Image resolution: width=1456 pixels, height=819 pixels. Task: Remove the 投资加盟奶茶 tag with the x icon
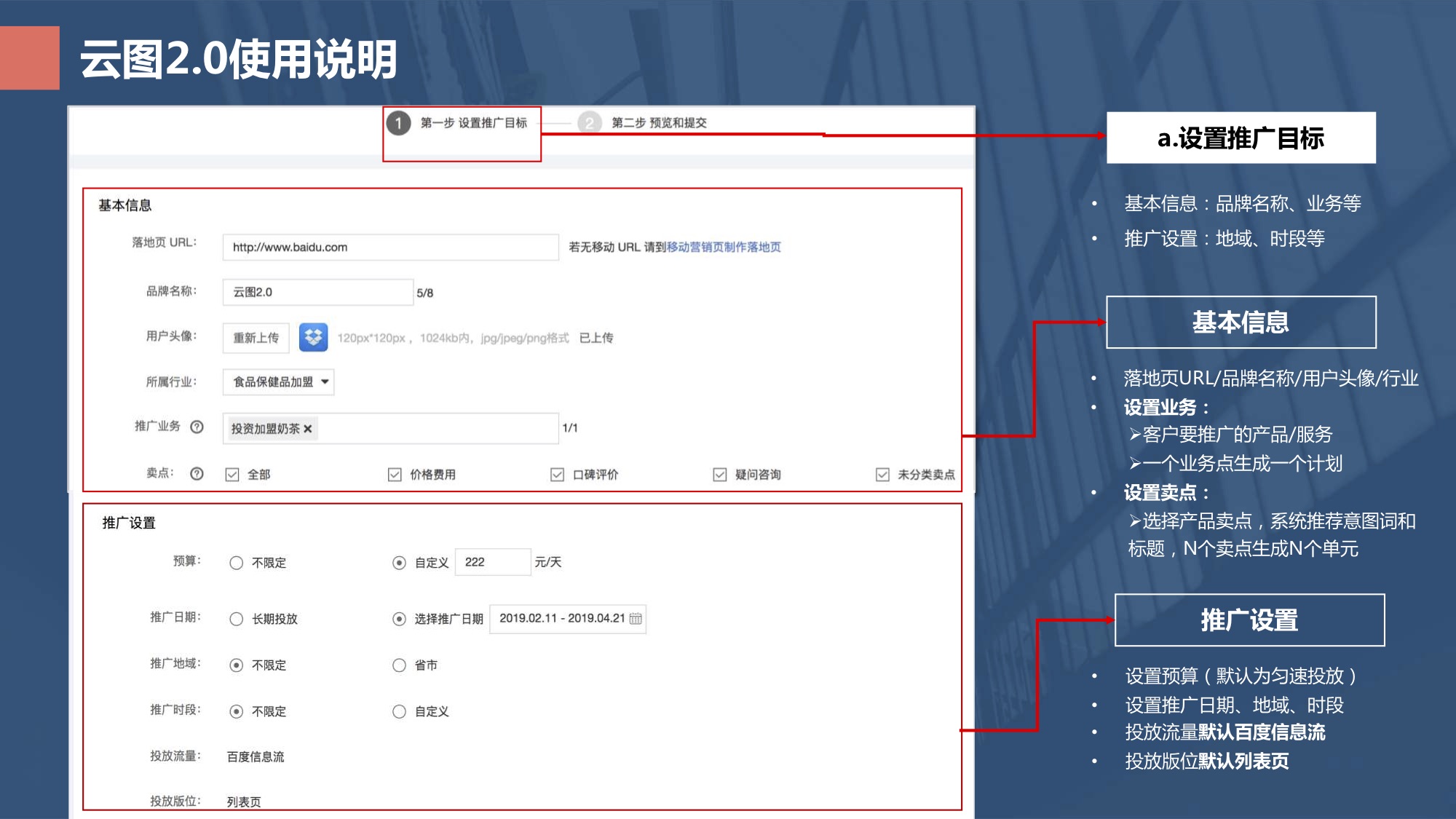308,429
